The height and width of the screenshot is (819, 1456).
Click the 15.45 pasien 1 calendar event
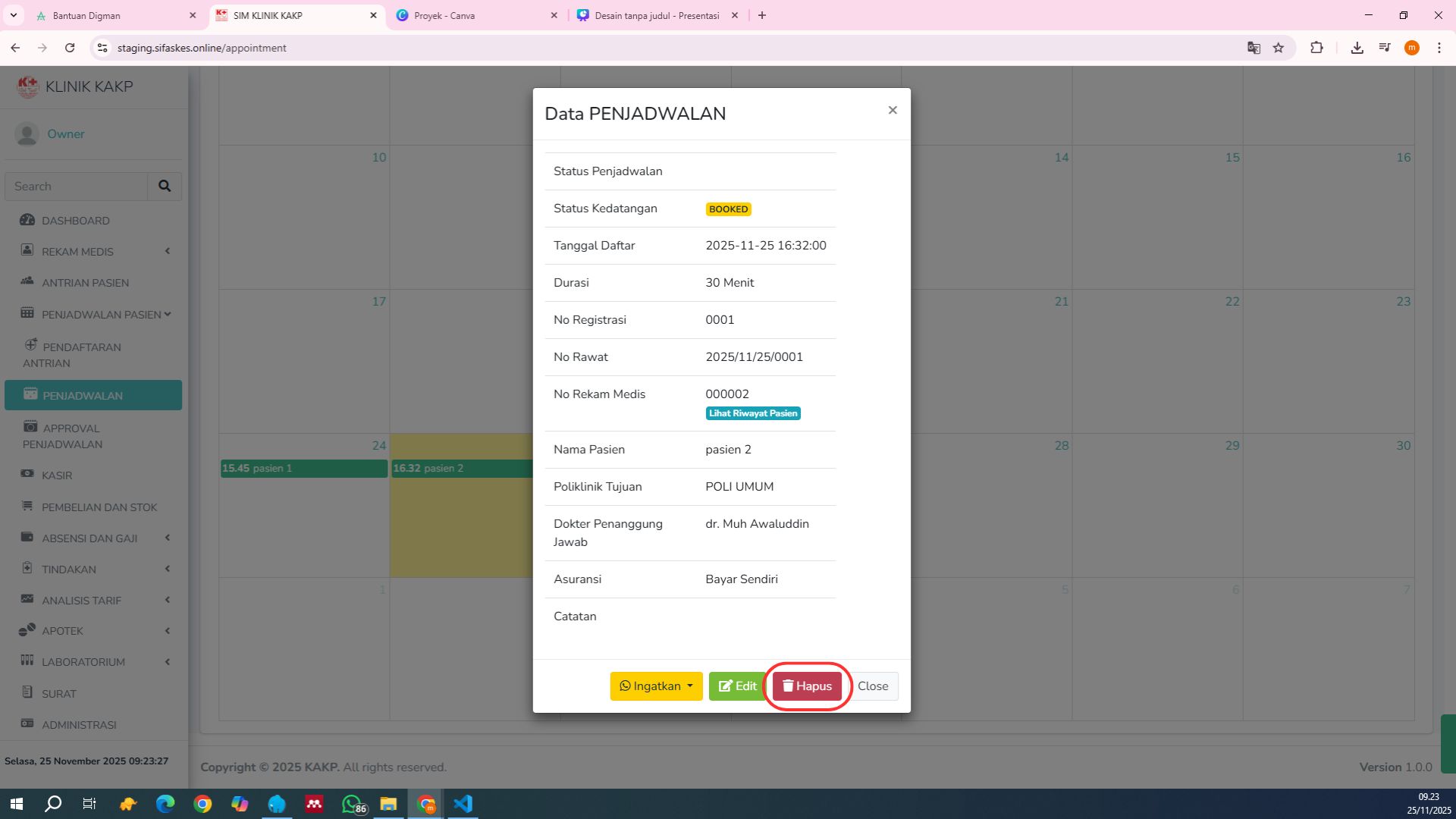(303, 469)
